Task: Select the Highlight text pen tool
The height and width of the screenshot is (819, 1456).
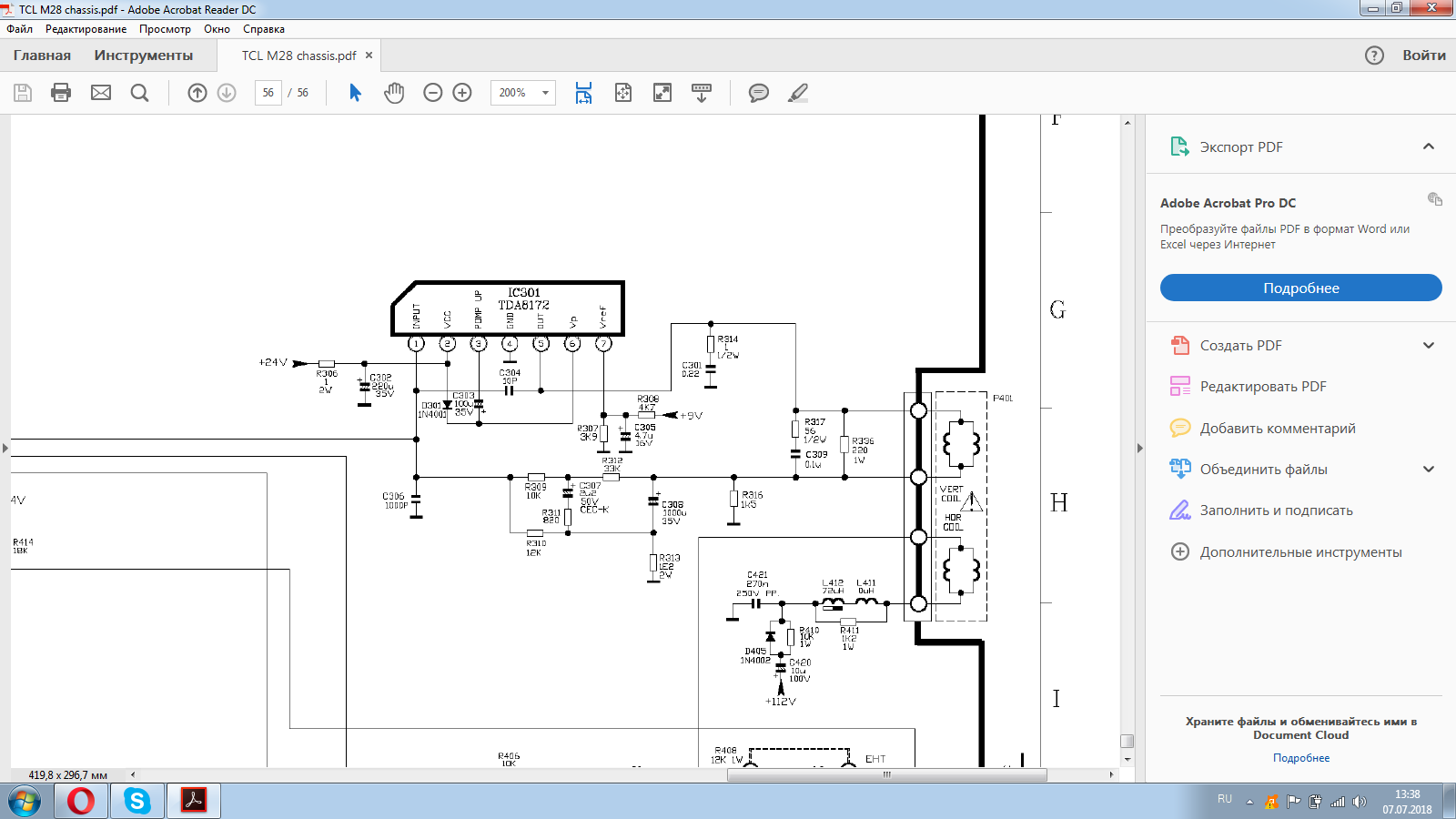Action: tap(798, 93)
